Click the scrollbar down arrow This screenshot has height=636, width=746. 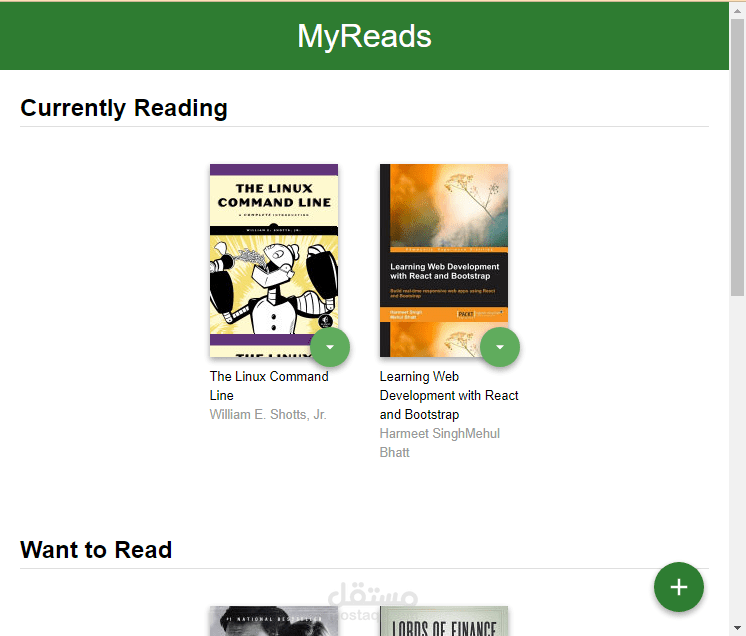click(737, 627)
